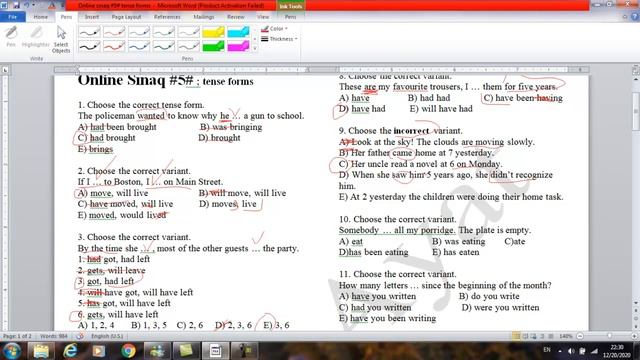This screenshot has width=640, height=360.
Task: Show hidden system tray icons arrow
Action: 560,351
